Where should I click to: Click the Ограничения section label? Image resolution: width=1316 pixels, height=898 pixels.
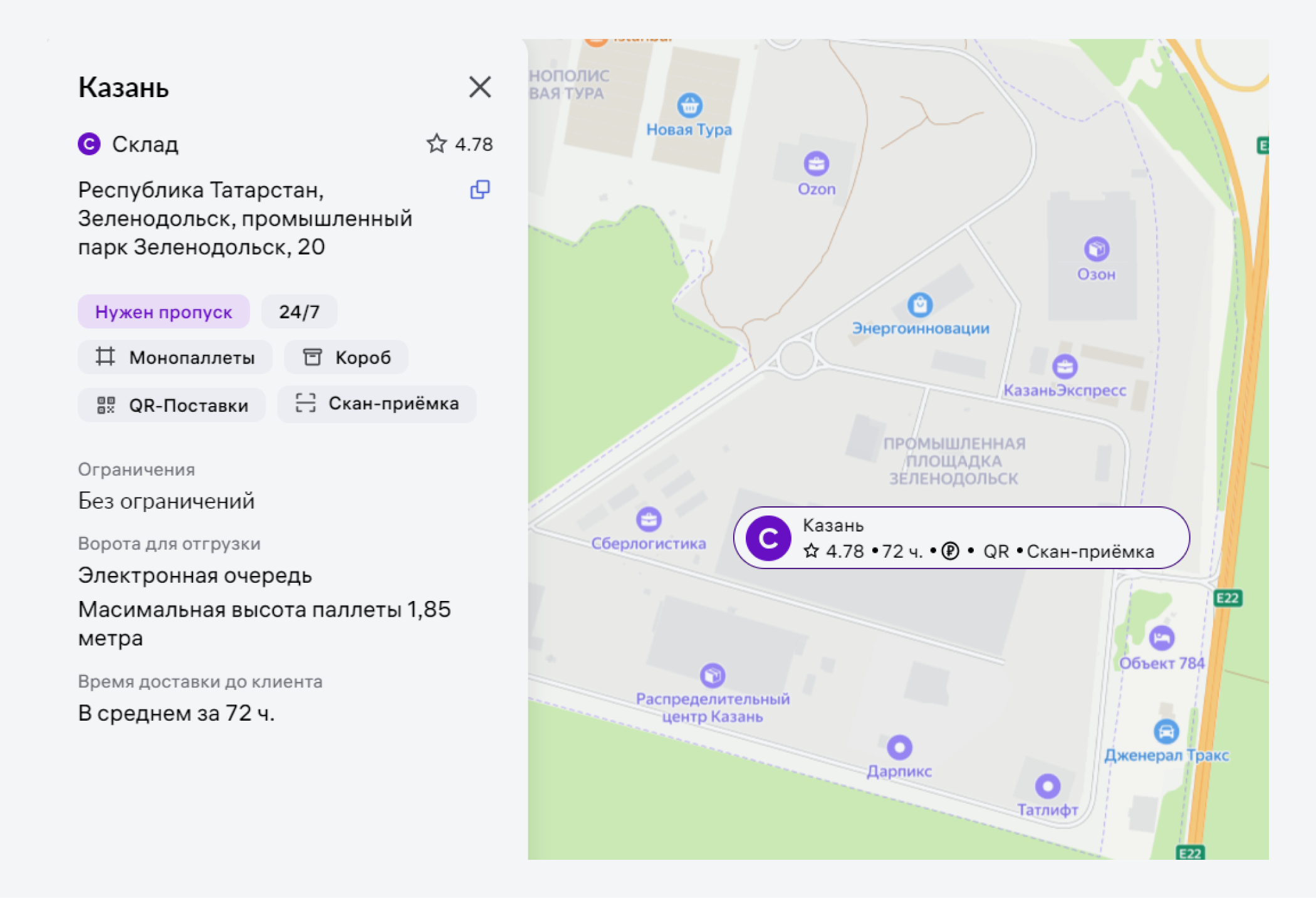click(137, 469)
